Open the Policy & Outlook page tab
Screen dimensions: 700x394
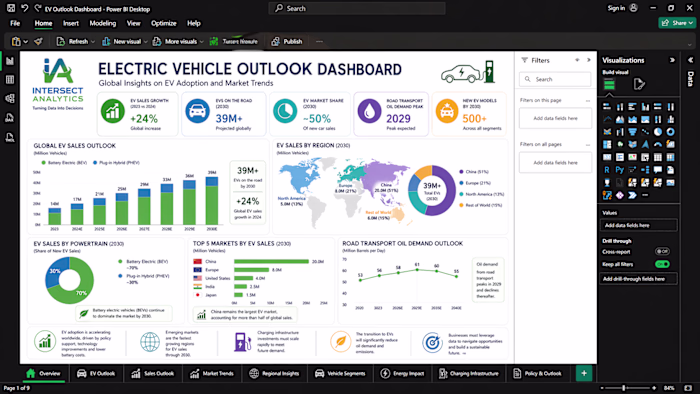(538, 373)
